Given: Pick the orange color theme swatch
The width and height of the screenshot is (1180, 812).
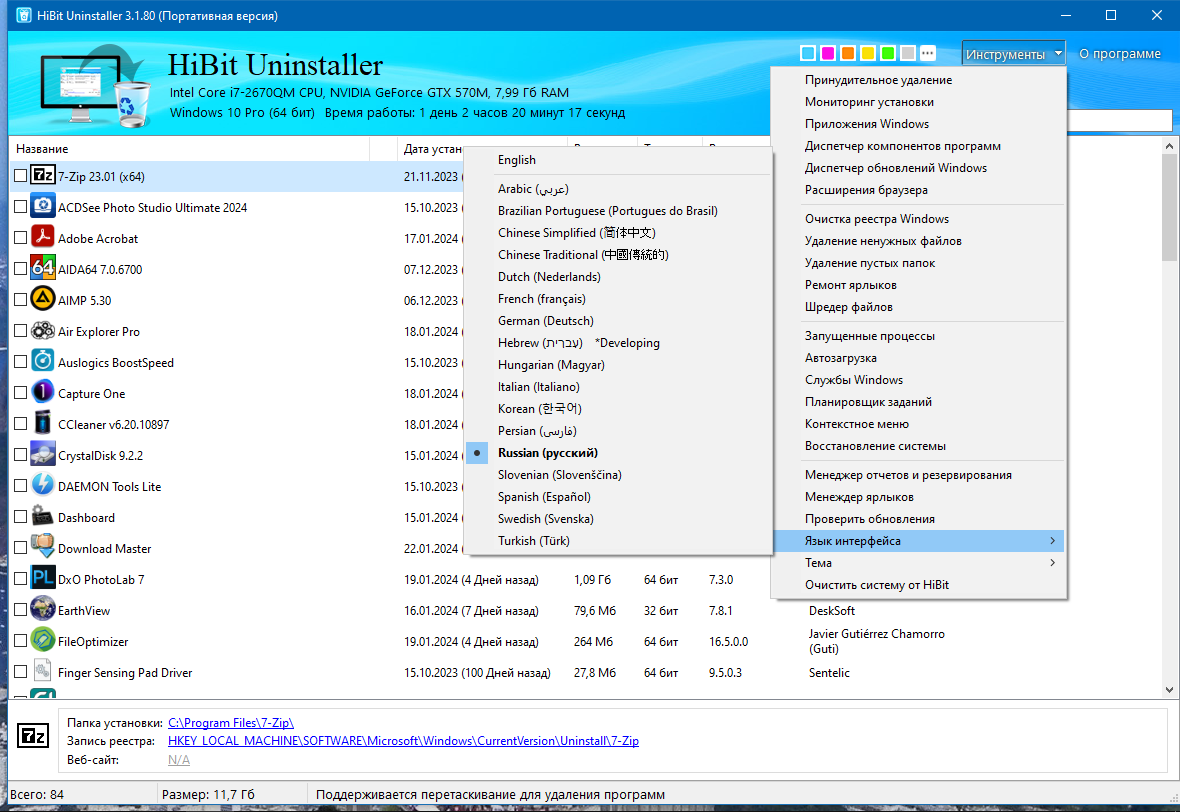Looking at the screenshot, I should tap(848, 53).
